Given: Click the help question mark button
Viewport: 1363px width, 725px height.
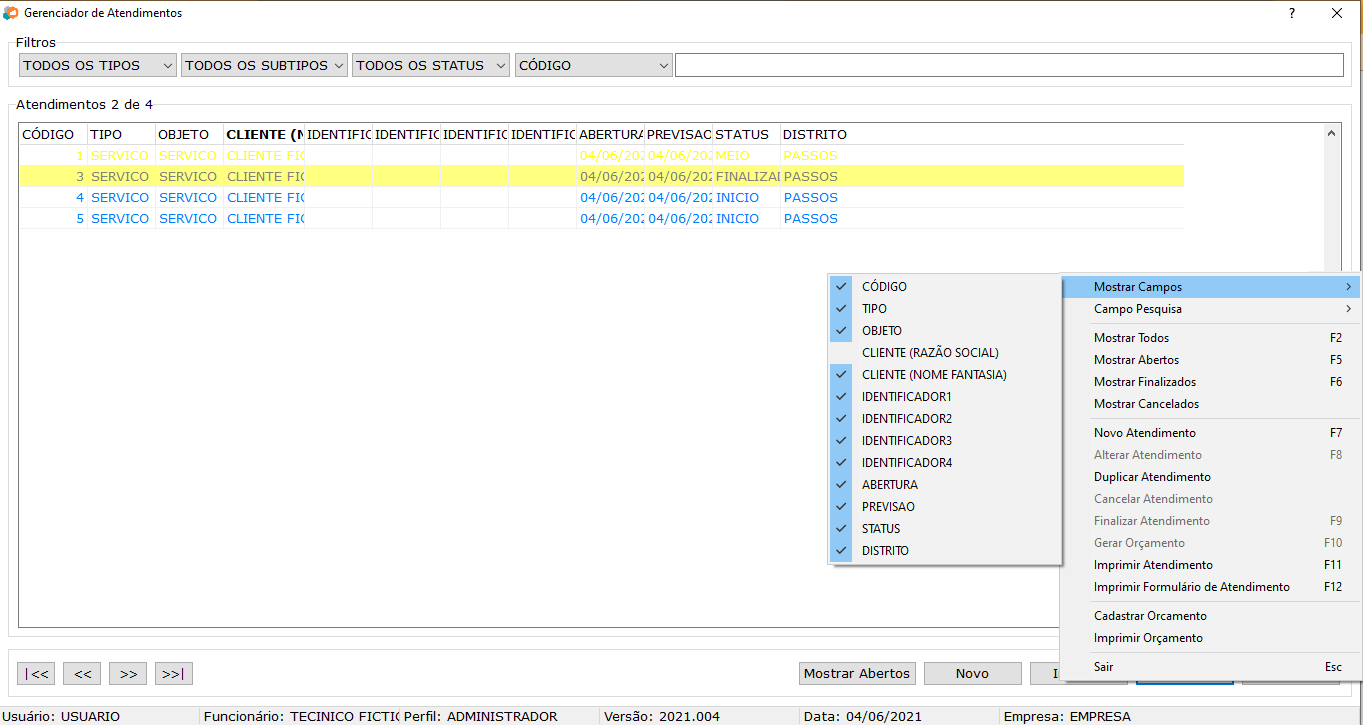Looking at the screenshot, I should pyautogui.click(x=1291, y=13).
